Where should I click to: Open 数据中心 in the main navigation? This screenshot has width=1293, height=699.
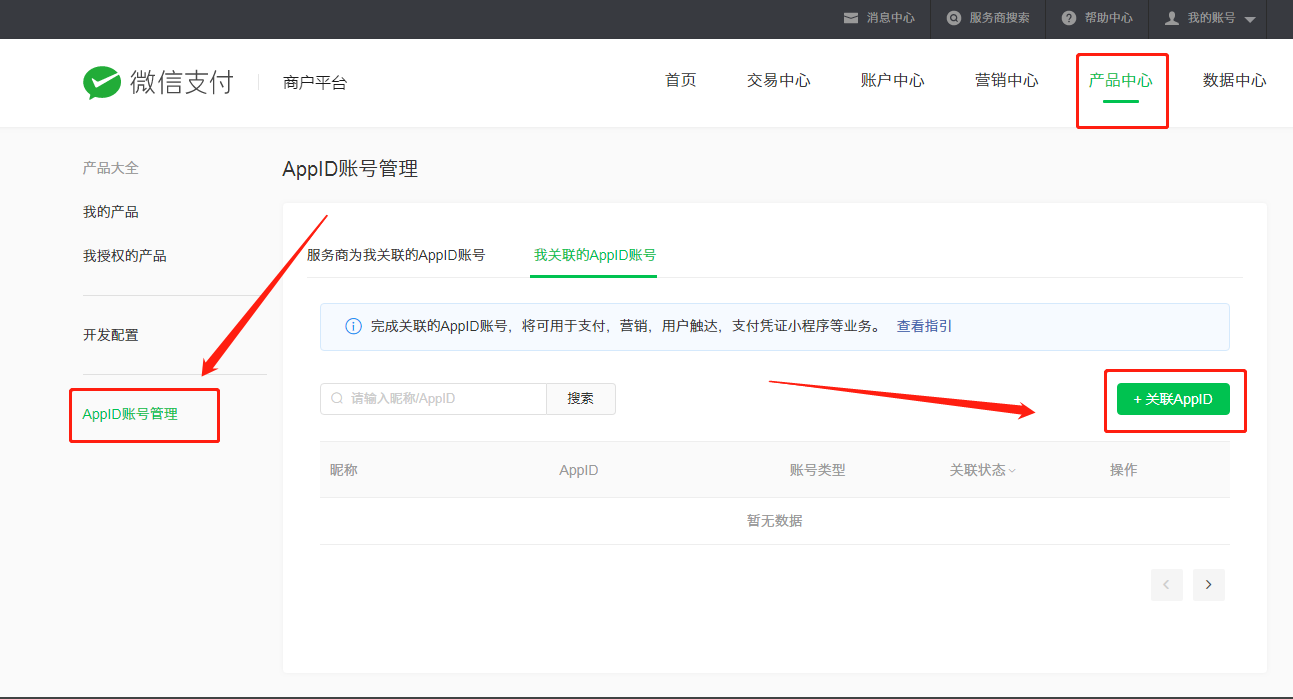tap(1235, 80)
